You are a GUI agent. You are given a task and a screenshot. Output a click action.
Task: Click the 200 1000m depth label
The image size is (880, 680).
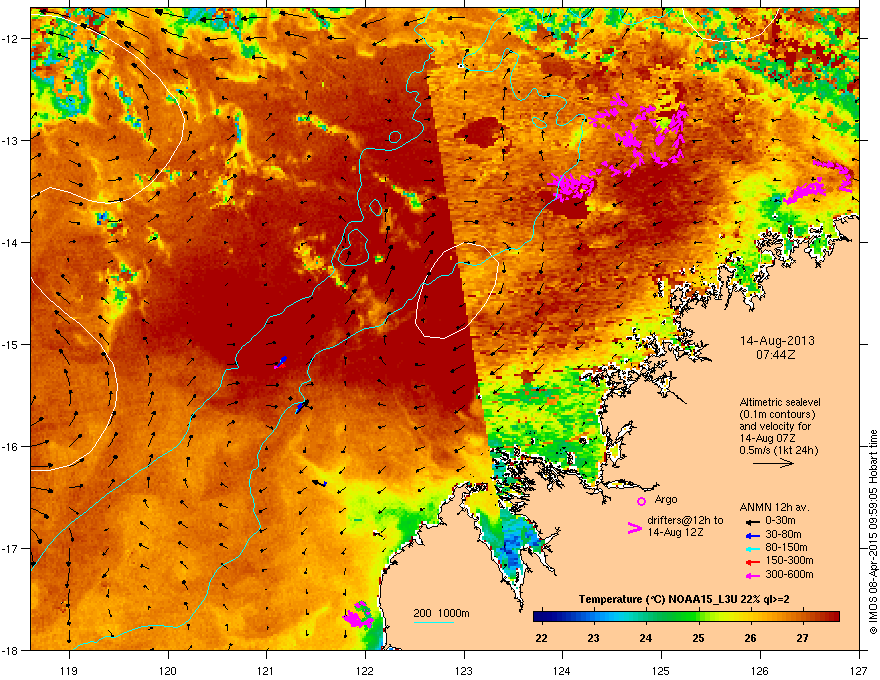pyautogui.click(x=441, y=613)
